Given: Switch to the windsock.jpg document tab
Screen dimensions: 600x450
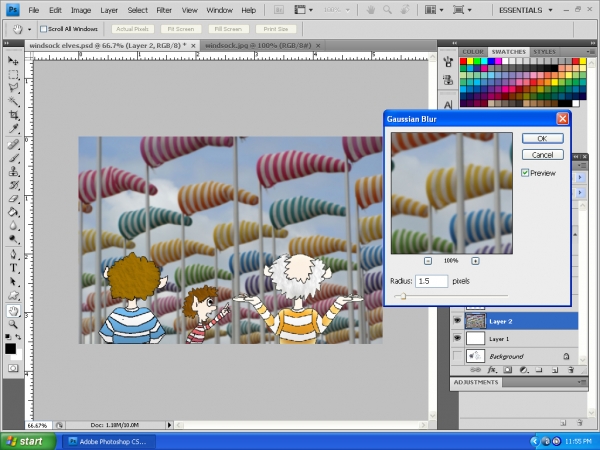Looking at the screenshot, I should click(x=258, y=46).
